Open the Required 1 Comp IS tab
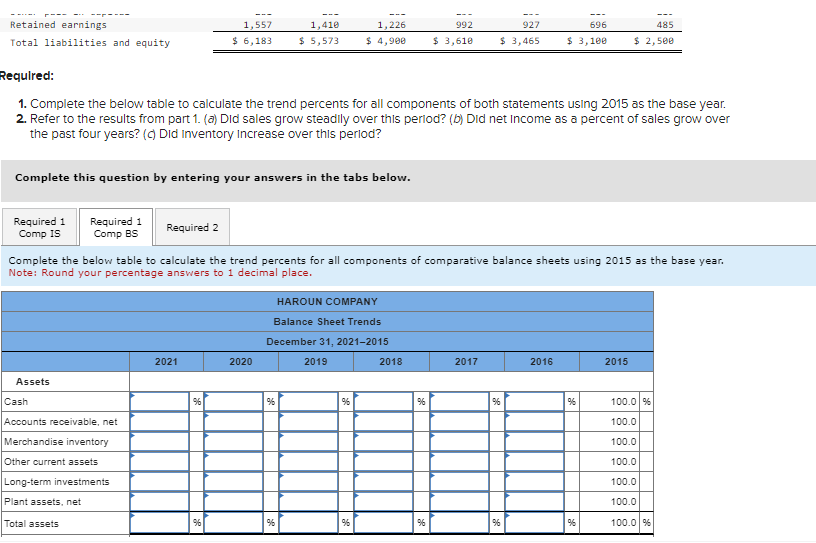This screenshot has height=543, width=816. (40, 227)
